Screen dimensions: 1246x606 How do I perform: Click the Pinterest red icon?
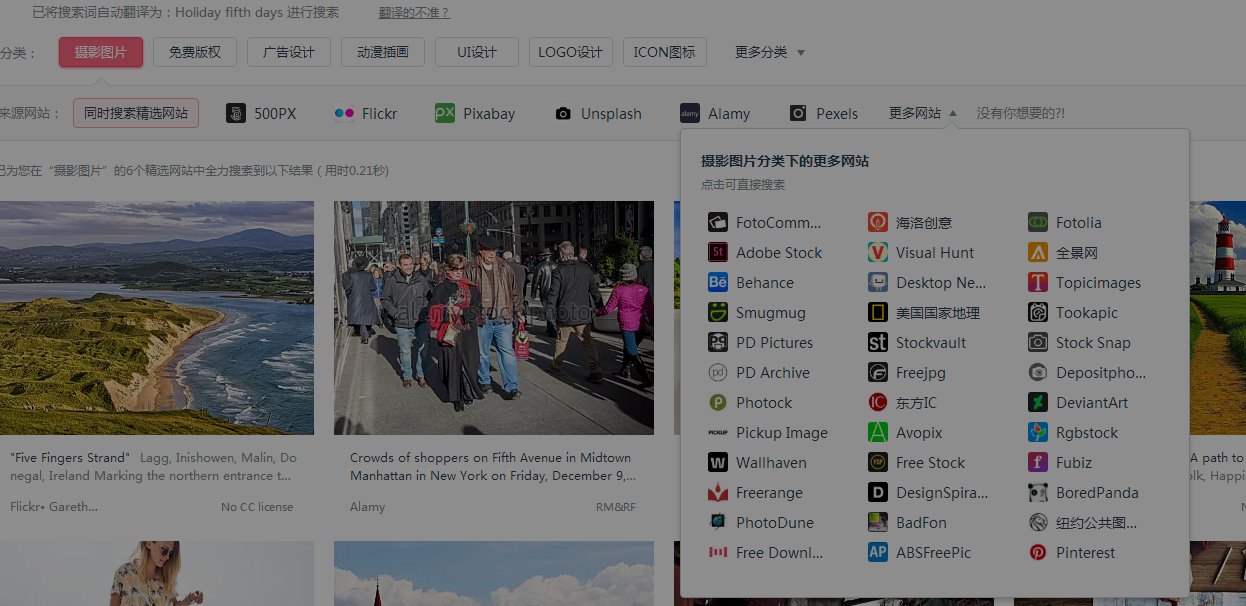pos(1037,552)
